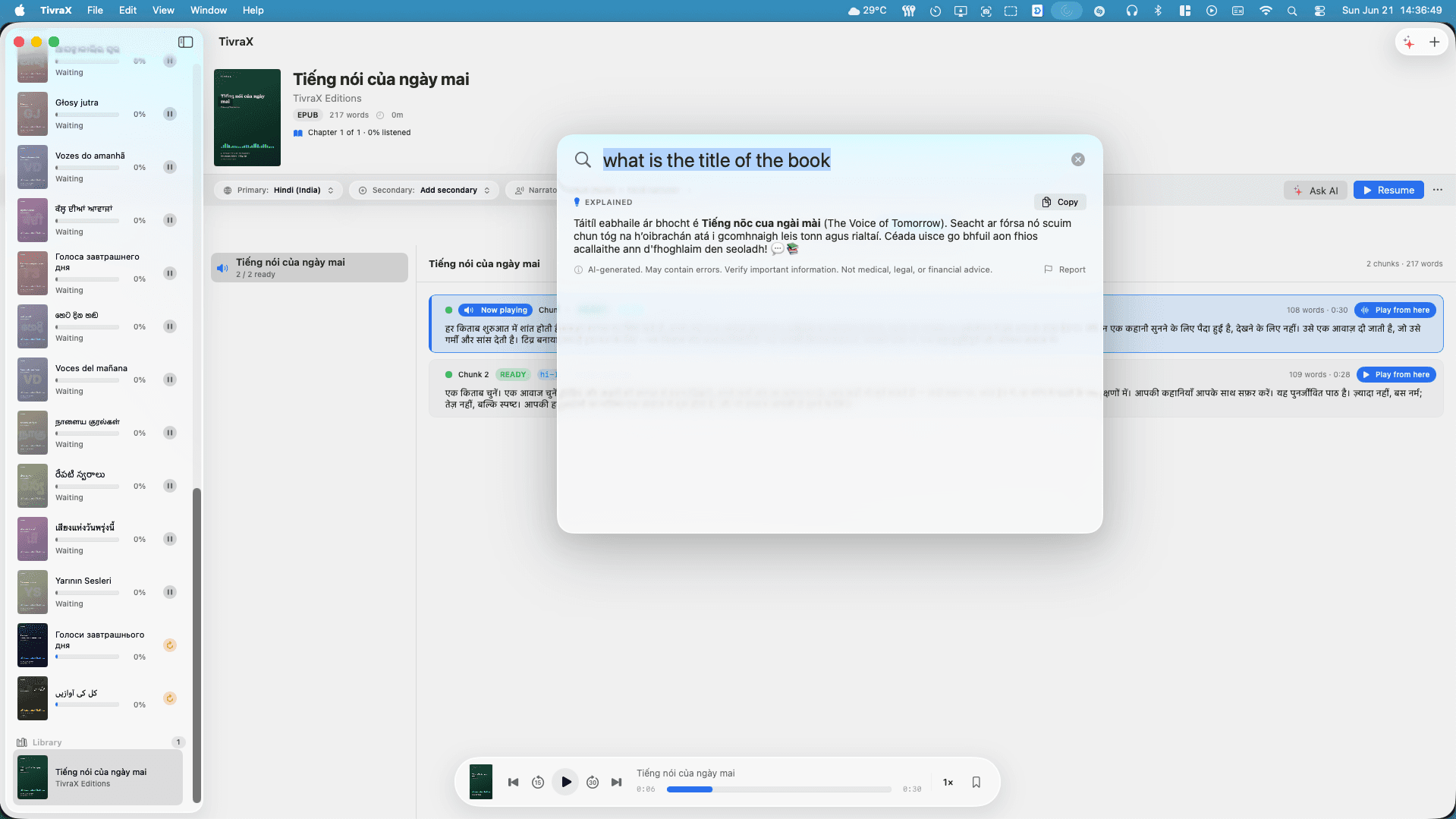Click the plus icon to add a book
Screen dimensions: 1456x819
[x=1434, y=42]
